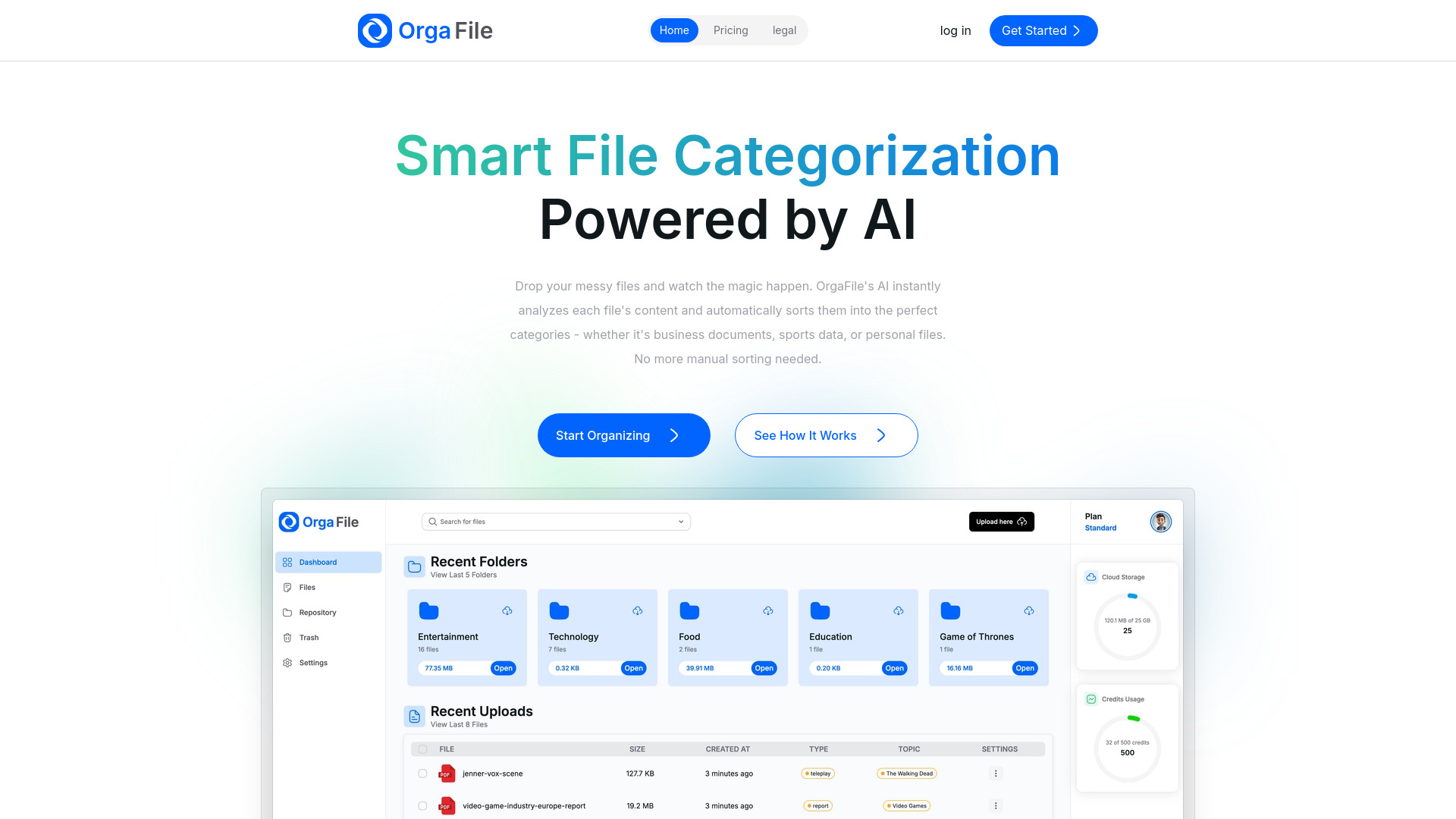The image size is (1456, 819).
Task: Toggle the select-all files checkbox
Action: (422, 749)
